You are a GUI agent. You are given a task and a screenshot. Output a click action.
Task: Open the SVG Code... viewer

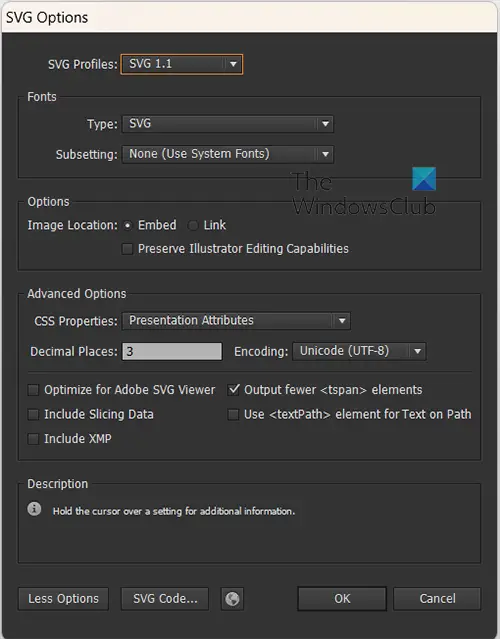165,599
